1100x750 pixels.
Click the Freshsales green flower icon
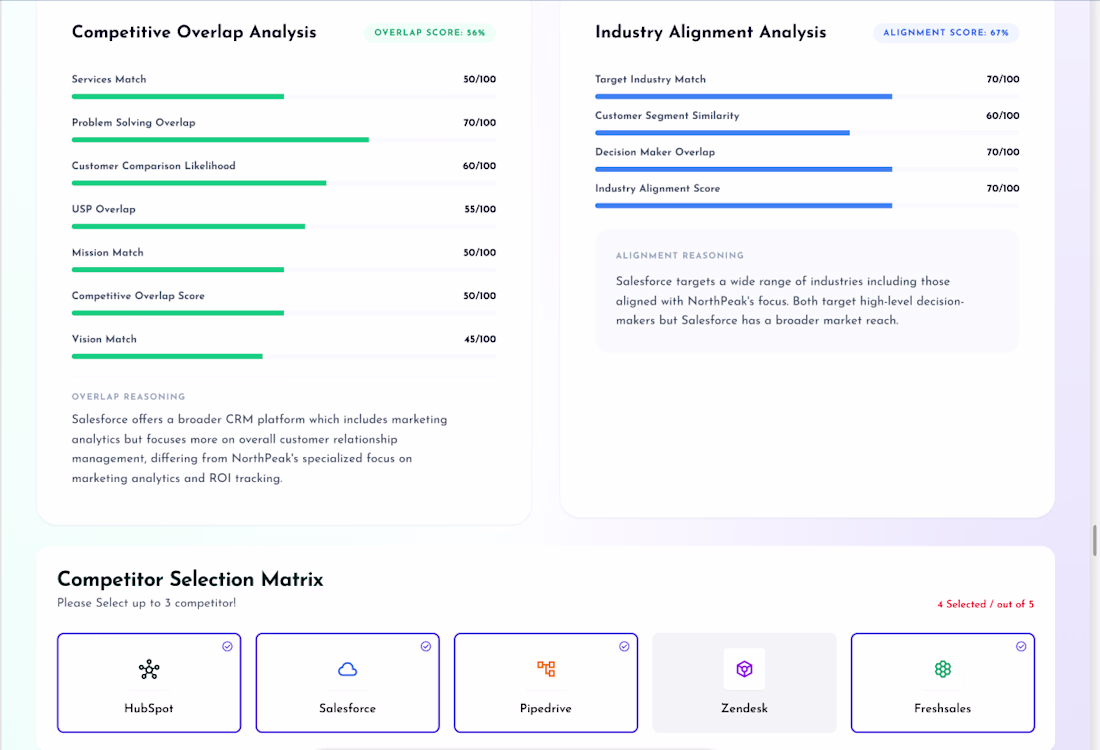[x=943, y=669]
